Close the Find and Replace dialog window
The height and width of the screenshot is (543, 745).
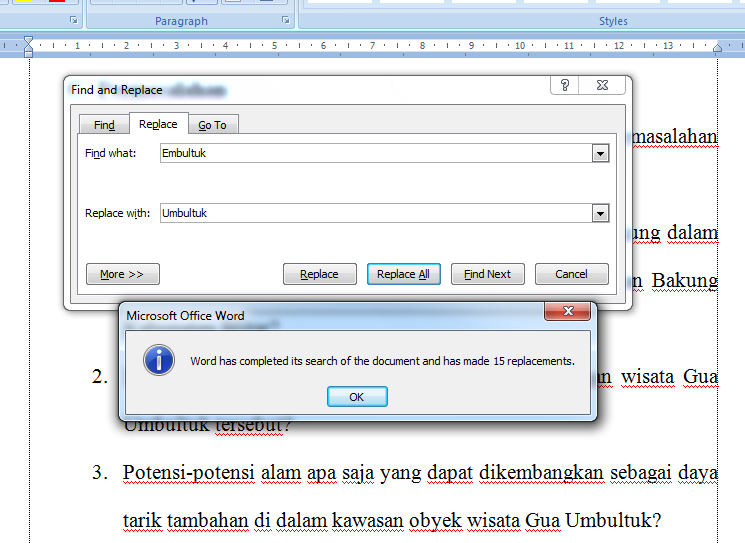602,85
